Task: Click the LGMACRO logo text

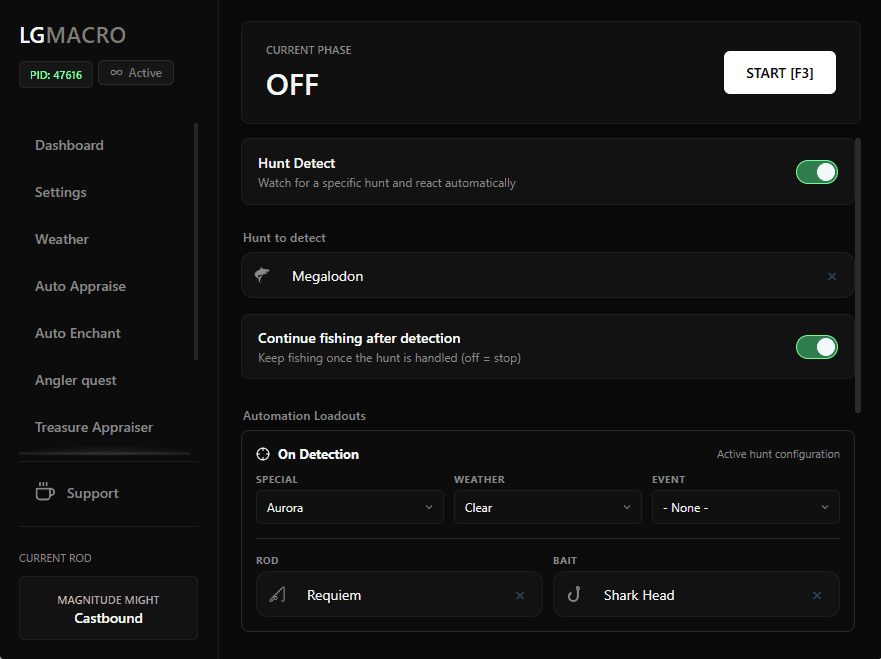Action: point(72,35)
